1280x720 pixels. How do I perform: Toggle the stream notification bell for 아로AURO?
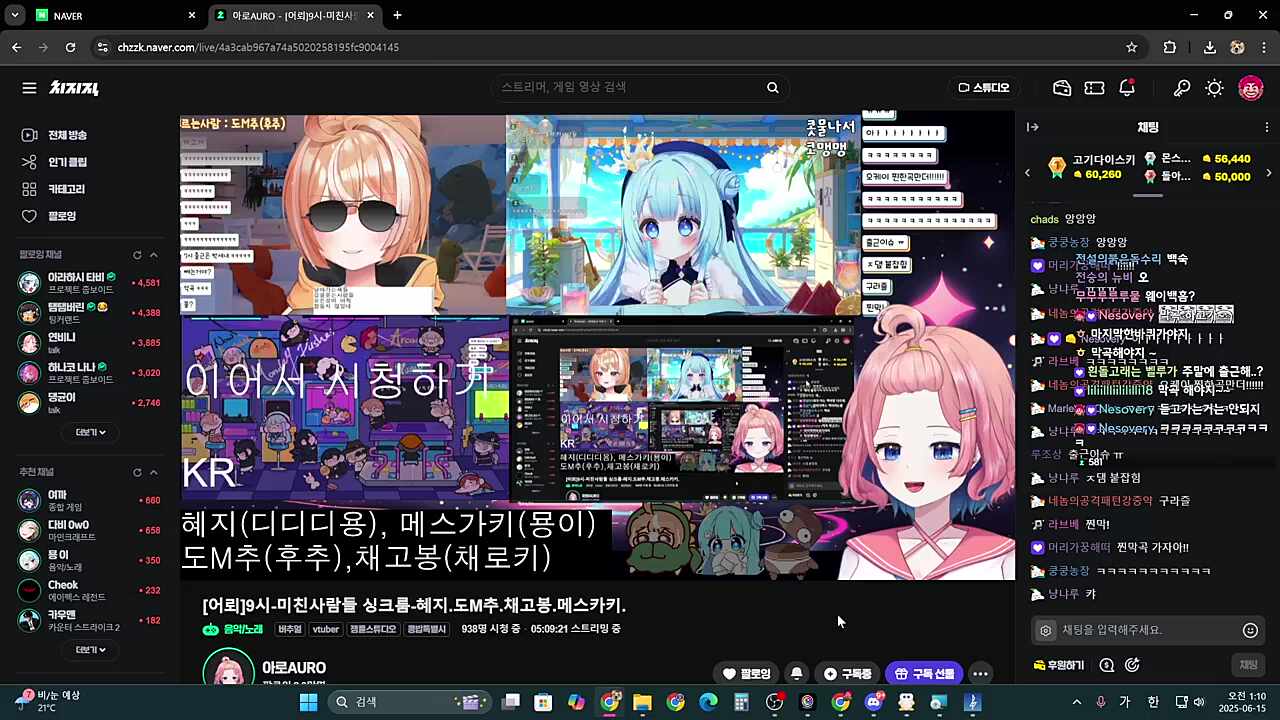point(796,674)
